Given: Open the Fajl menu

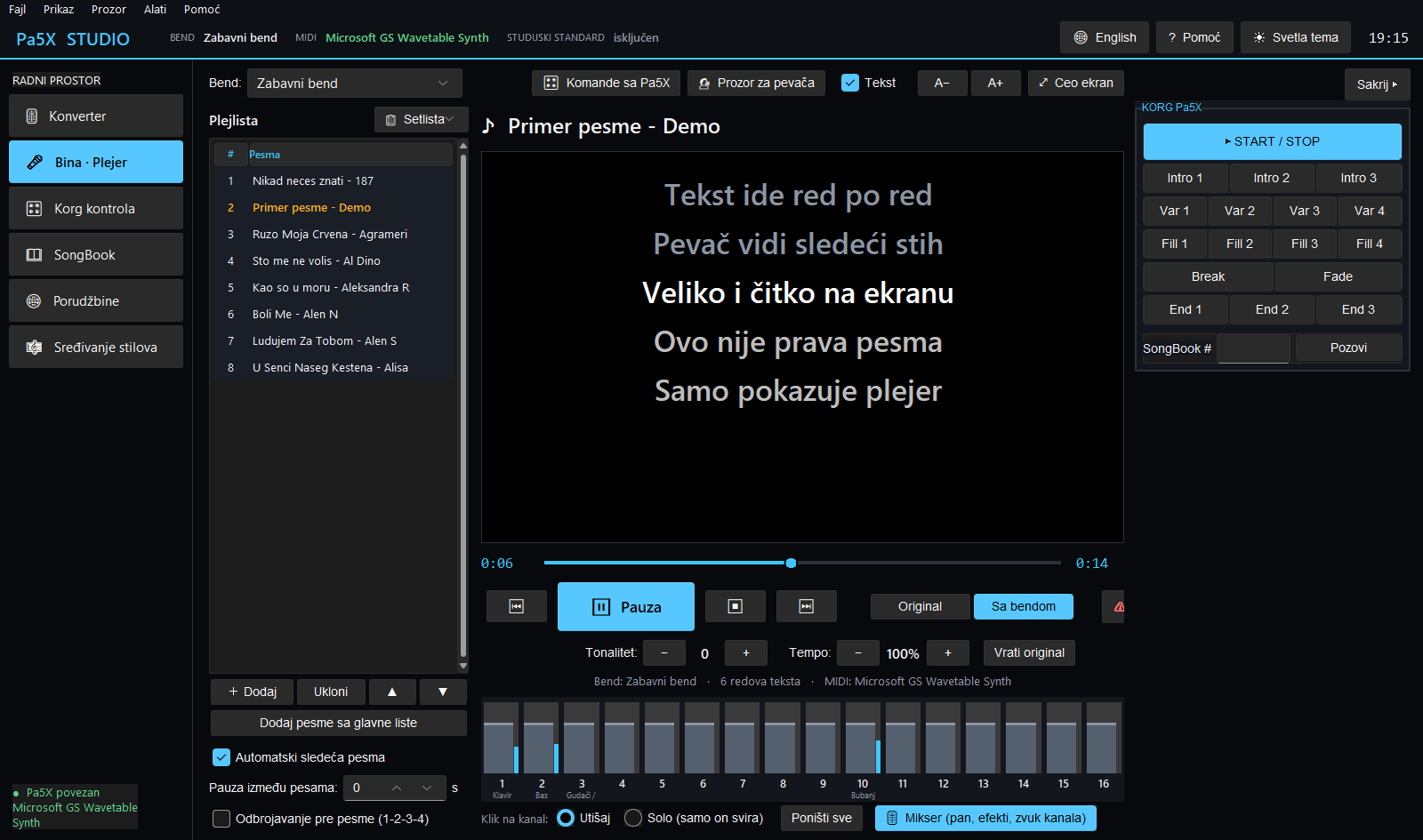Looking at the screenshot, I should (18, 9).
